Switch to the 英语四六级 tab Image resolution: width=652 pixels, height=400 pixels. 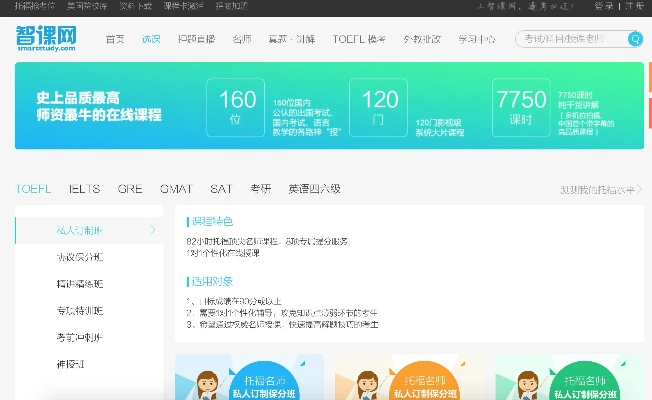click(314, 189)
